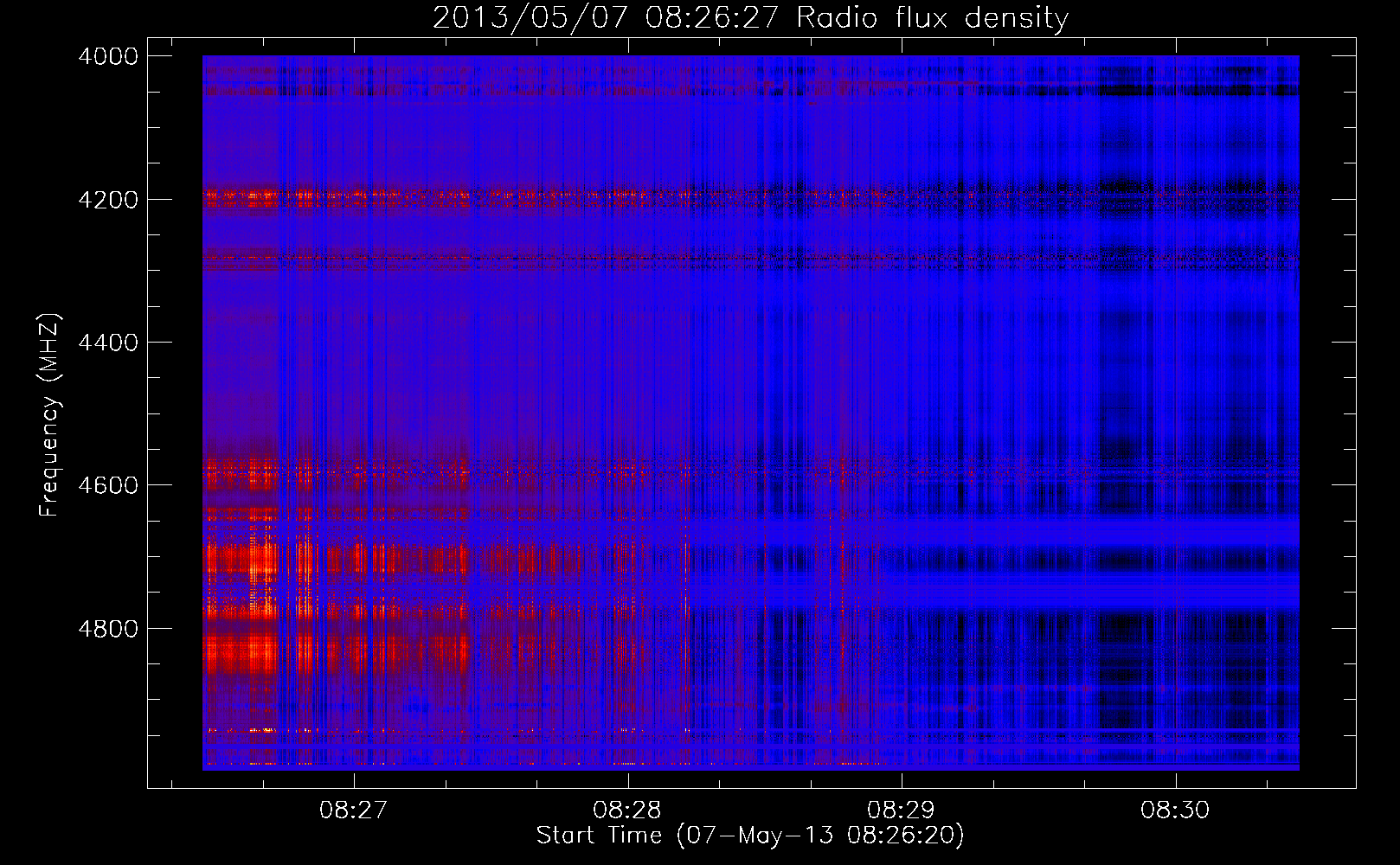Select the 08:28 time axis label

point(626,811)
